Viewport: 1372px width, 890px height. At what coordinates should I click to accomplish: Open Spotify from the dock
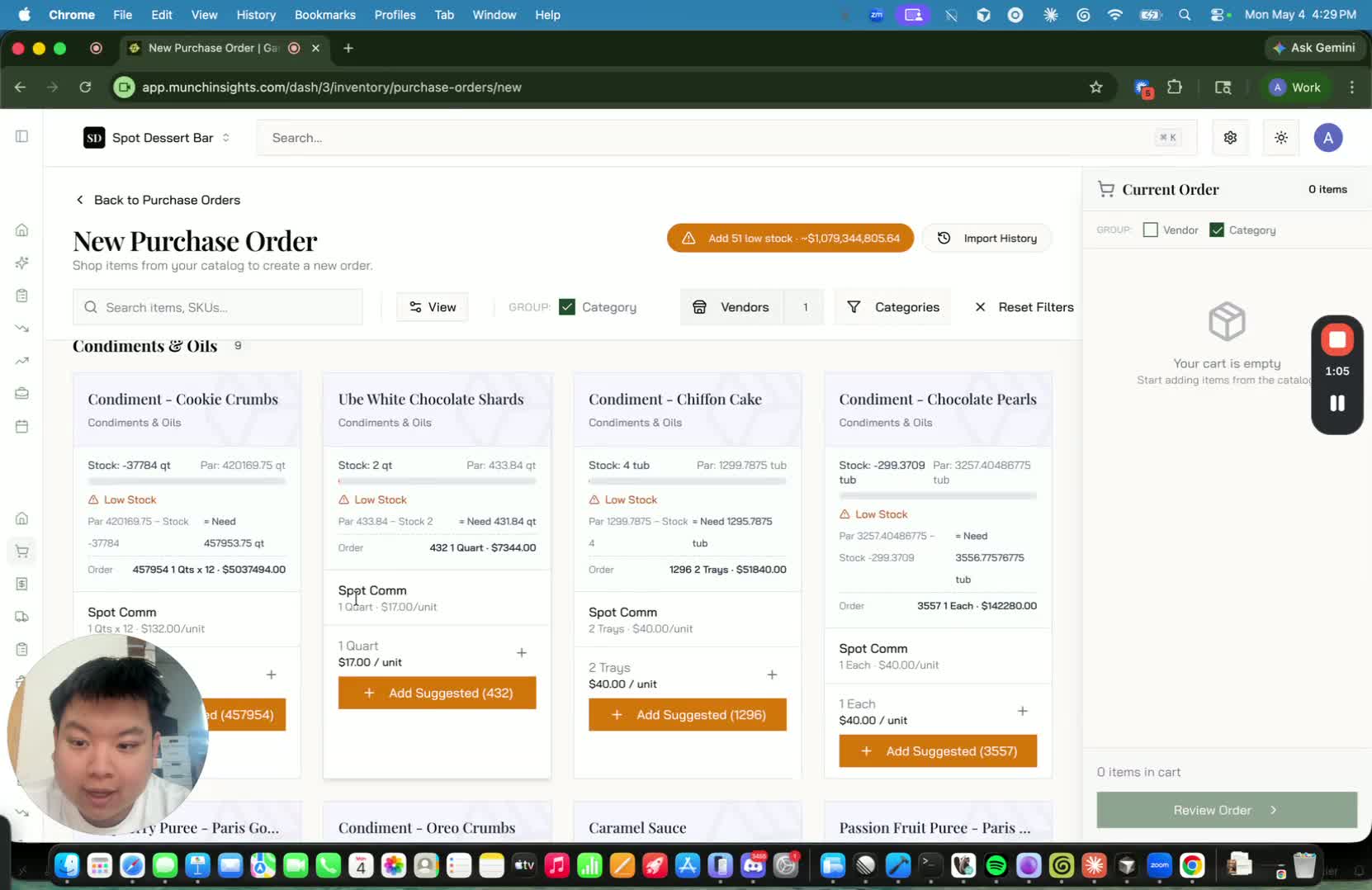pyautogui.click(x=996, y=865)
